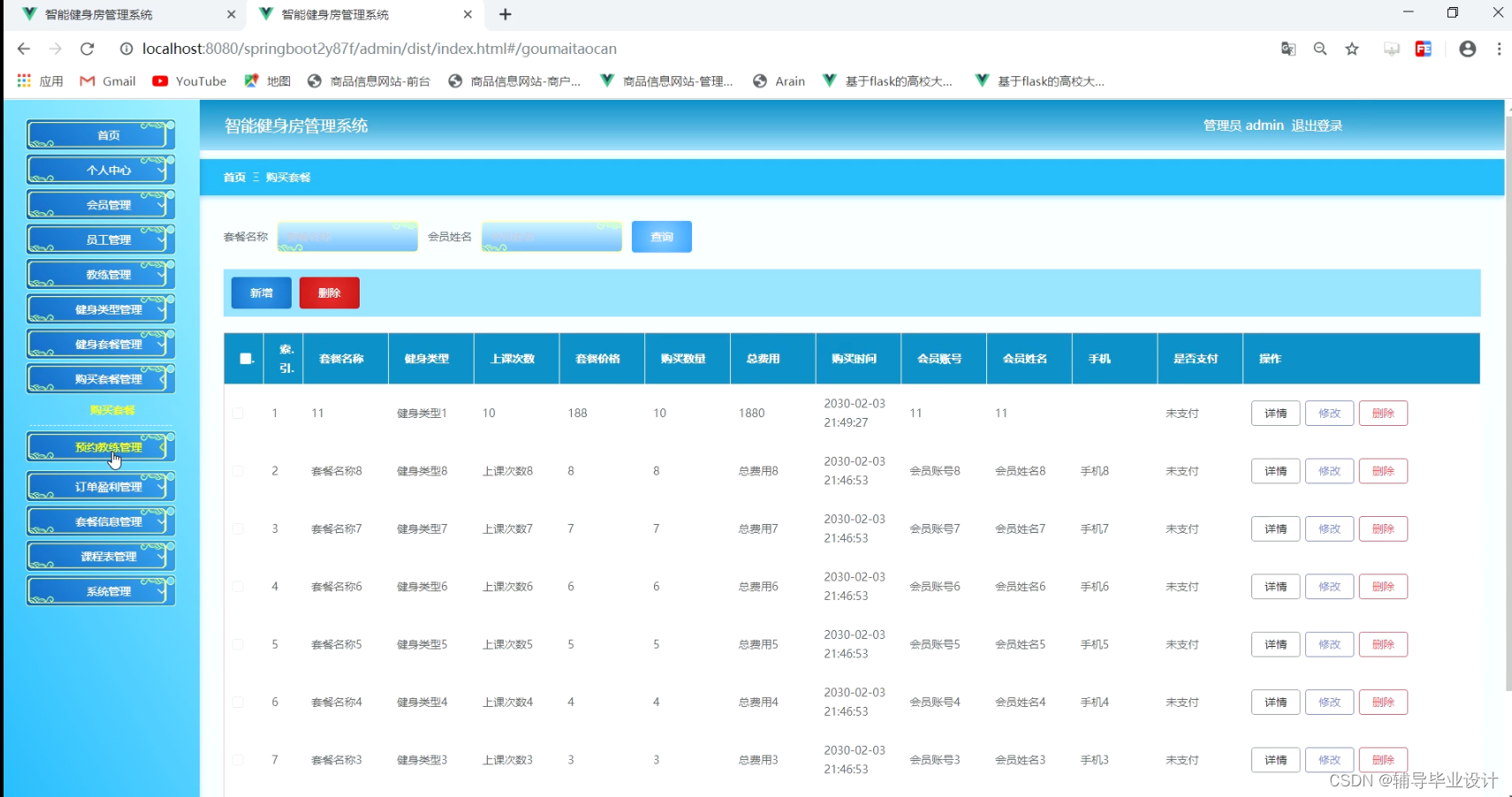Screen dimensions: 1512x797
Task: Check the checkbox for row 套餐名称7
Action: [238, 528]
